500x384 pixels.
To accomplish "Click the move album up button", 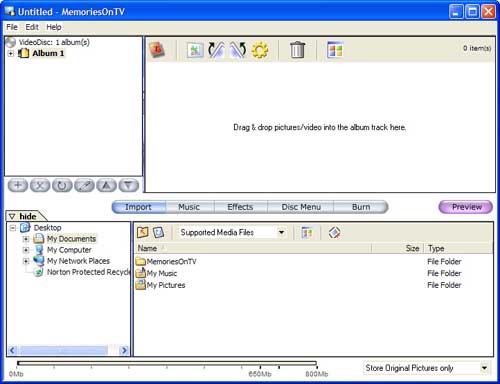I will [x=106, y=185].
